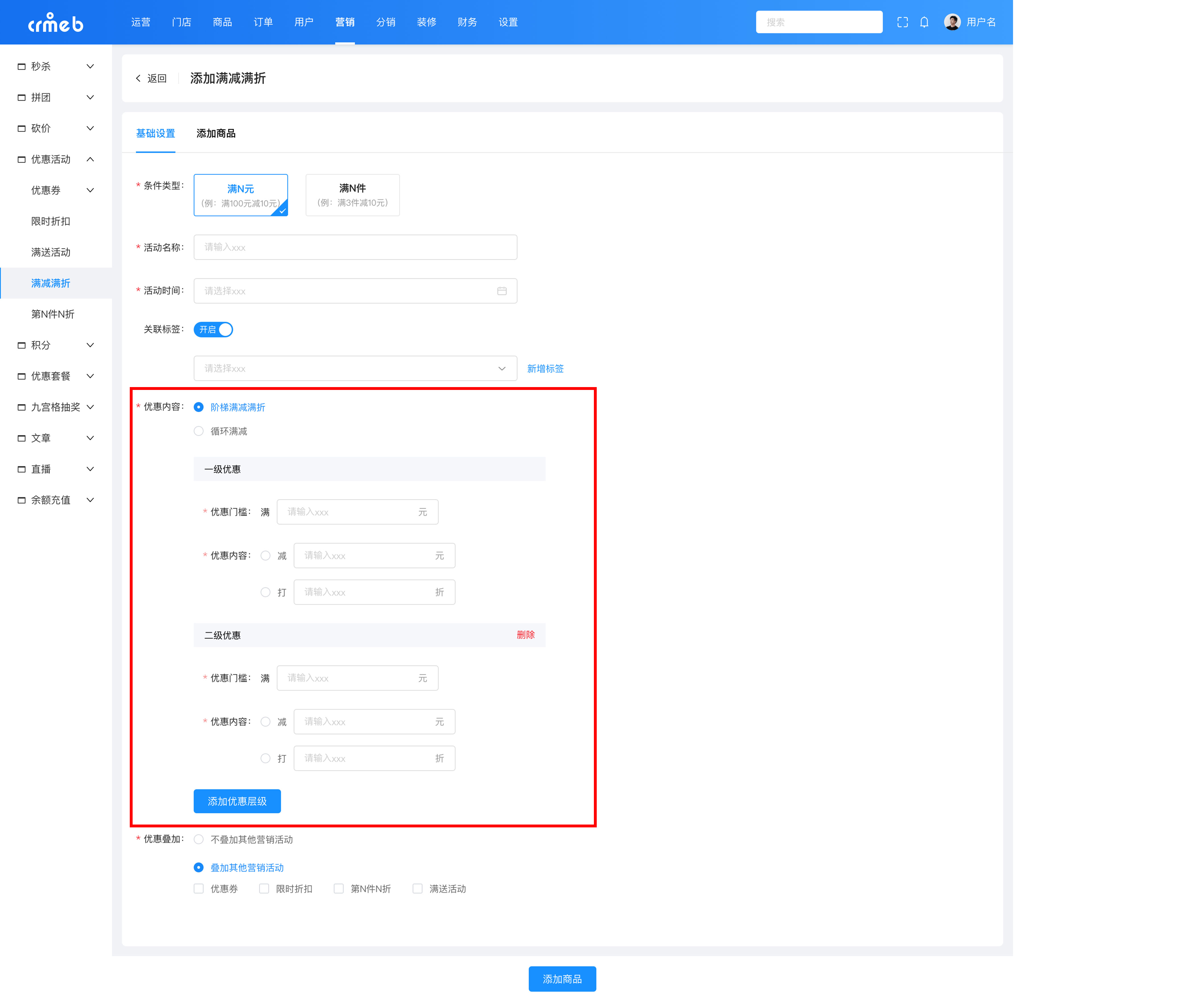Click the 优惠活动 sidebar icon
The width and height of the screenshot is (1204, 1003).
click(x=22, y=159)
